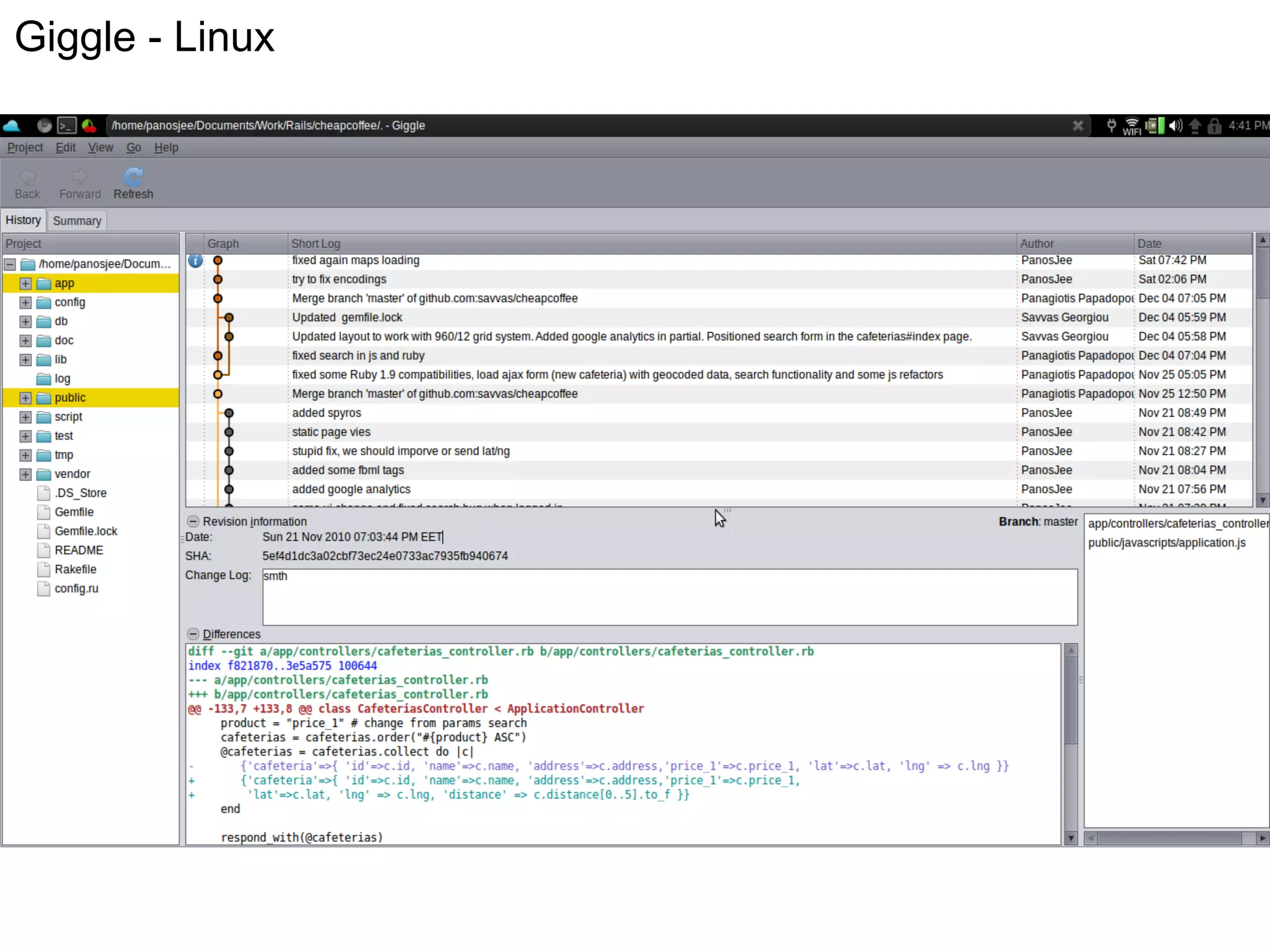Collapse the Differences section
This screenshot has width=1270, height=952.
[x=193, y=634]
